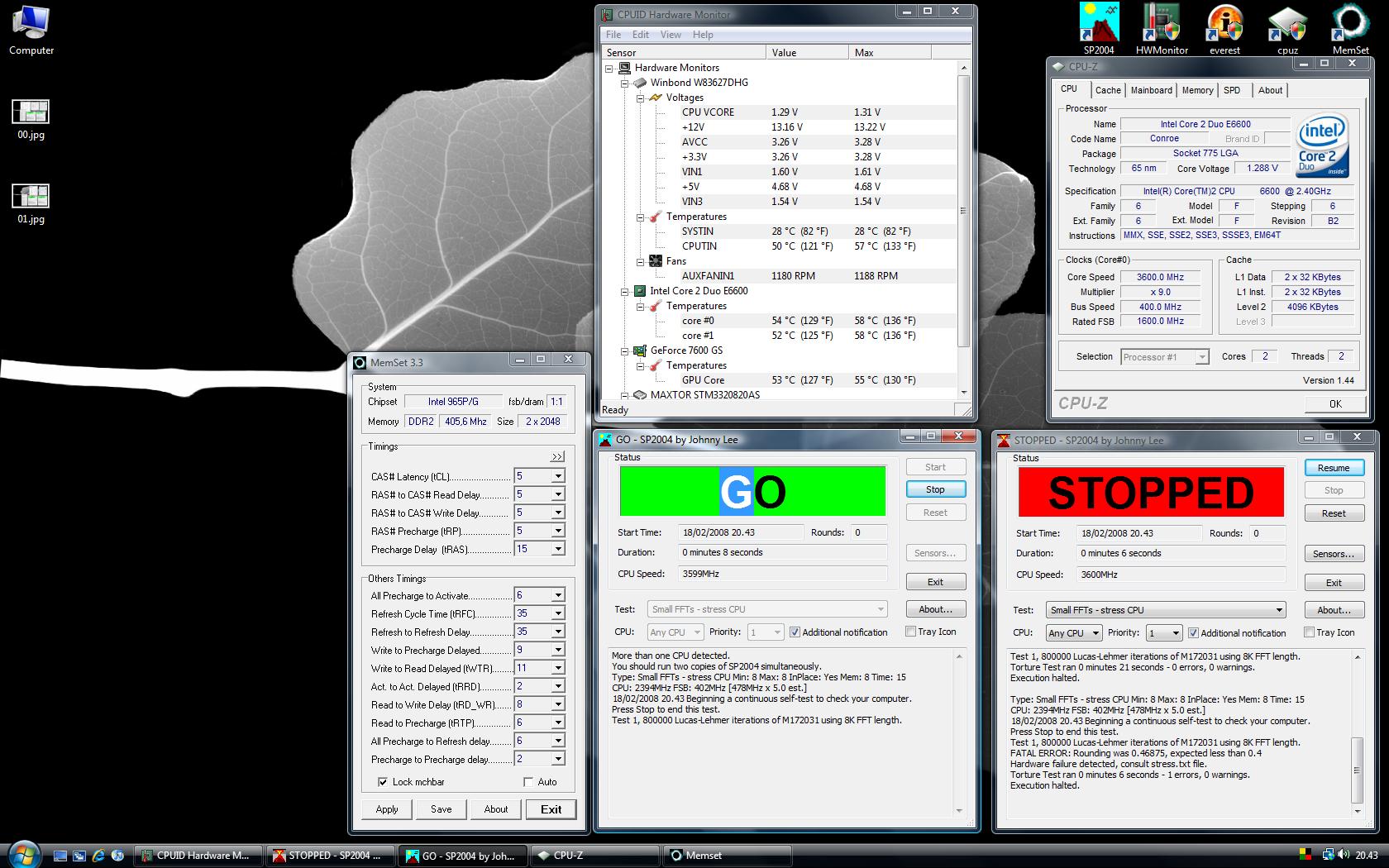The width and height of the screenshot is (1389, 868).
Task: Click the Internet Explorer quick launch icon
Action: click(x=98, y=856)
